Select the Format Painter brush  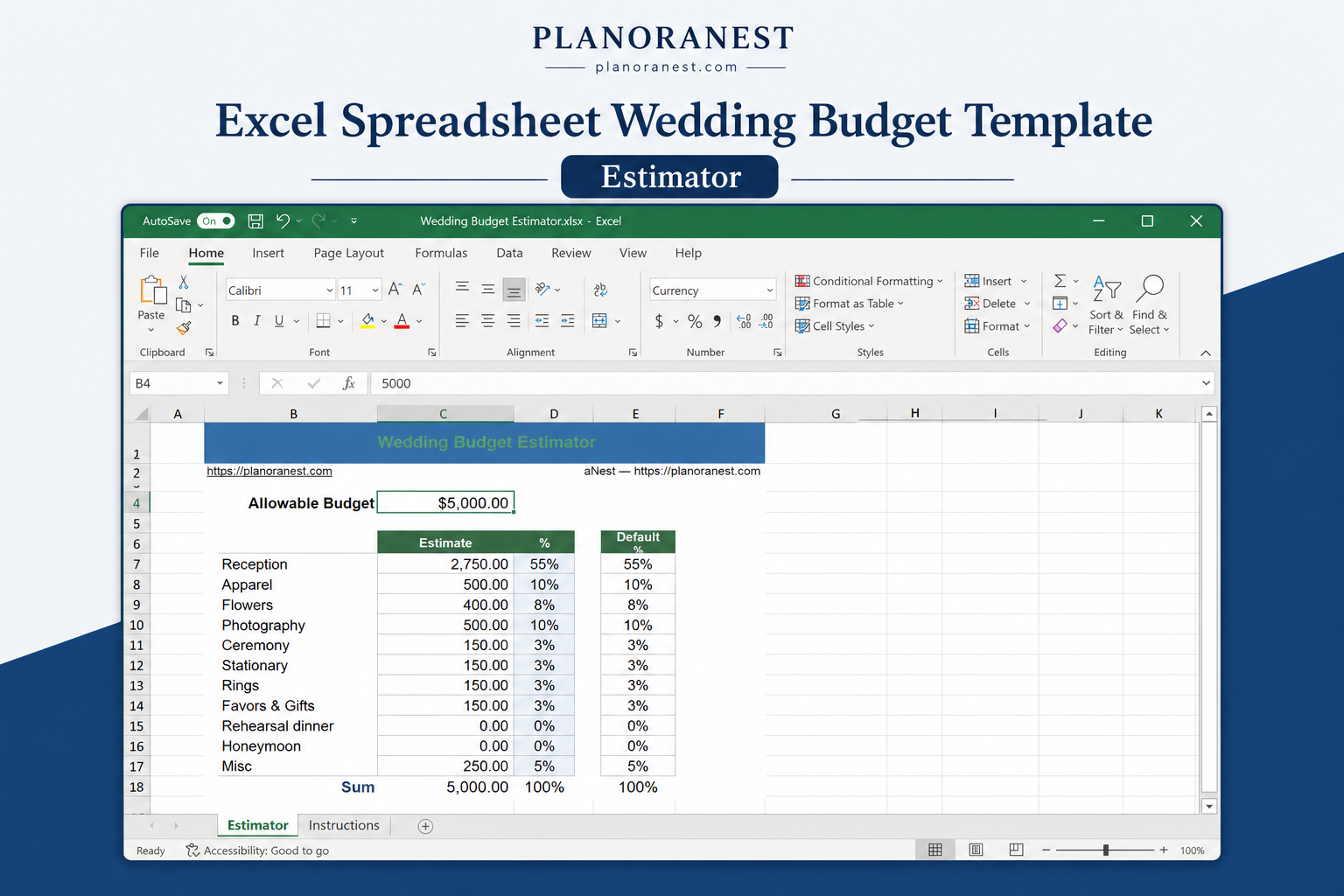click(x=184, y=328)
